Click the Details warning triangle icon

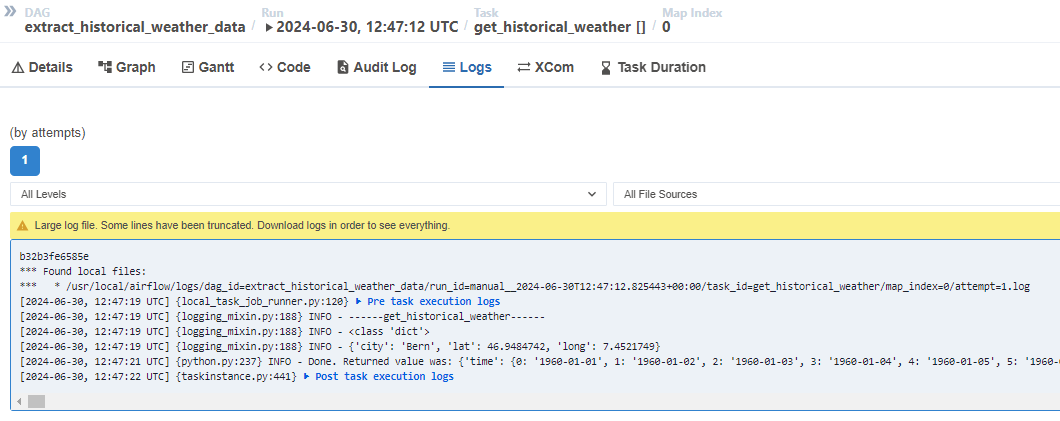pos(18,68)
